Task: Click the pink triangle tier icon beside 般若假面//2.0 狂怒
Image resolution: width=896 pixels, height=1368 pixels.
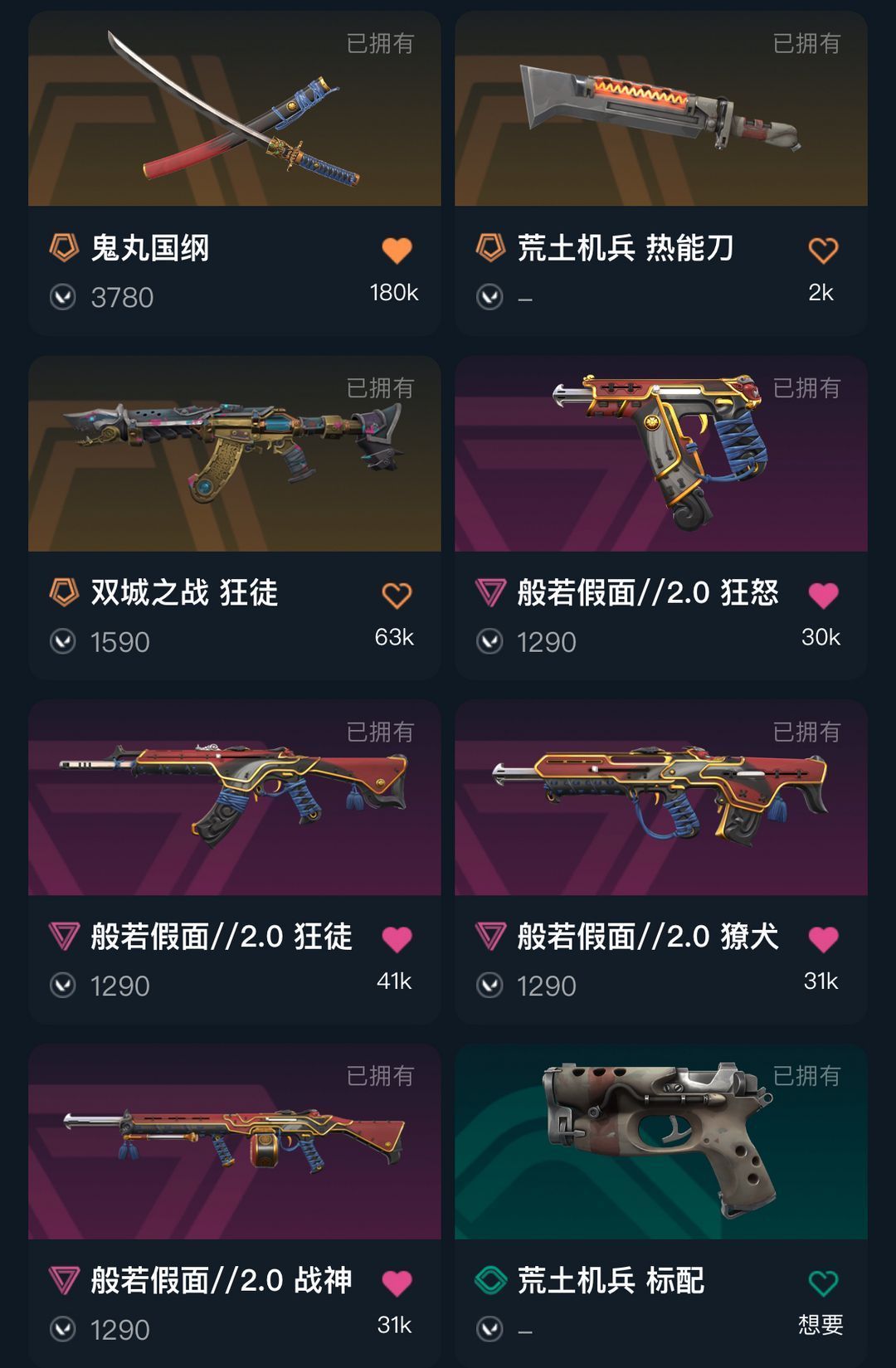Action: point(490,592)
